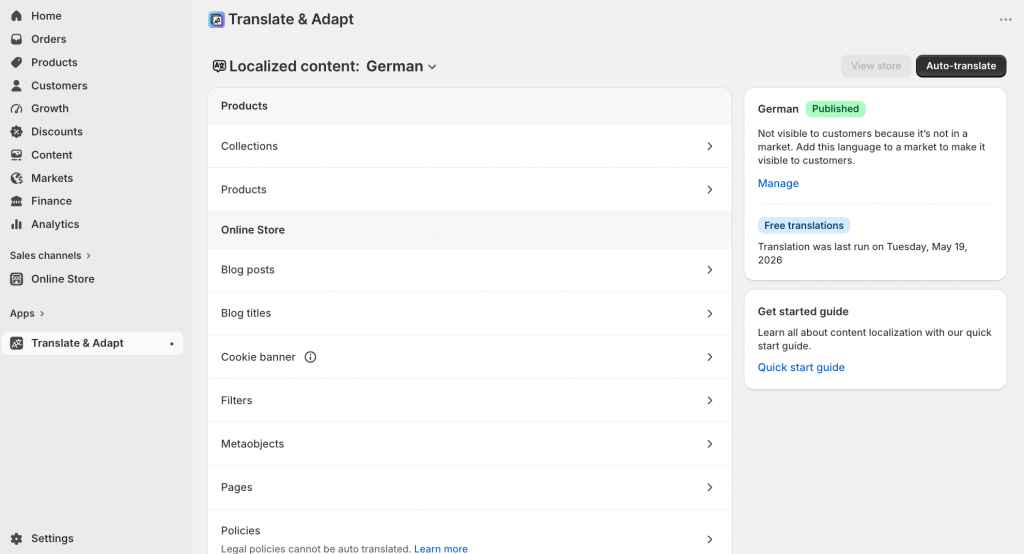The height and width of the screenshot is (554, 1024).
Task: Click the Manage link under German
Action: point(778,184)
